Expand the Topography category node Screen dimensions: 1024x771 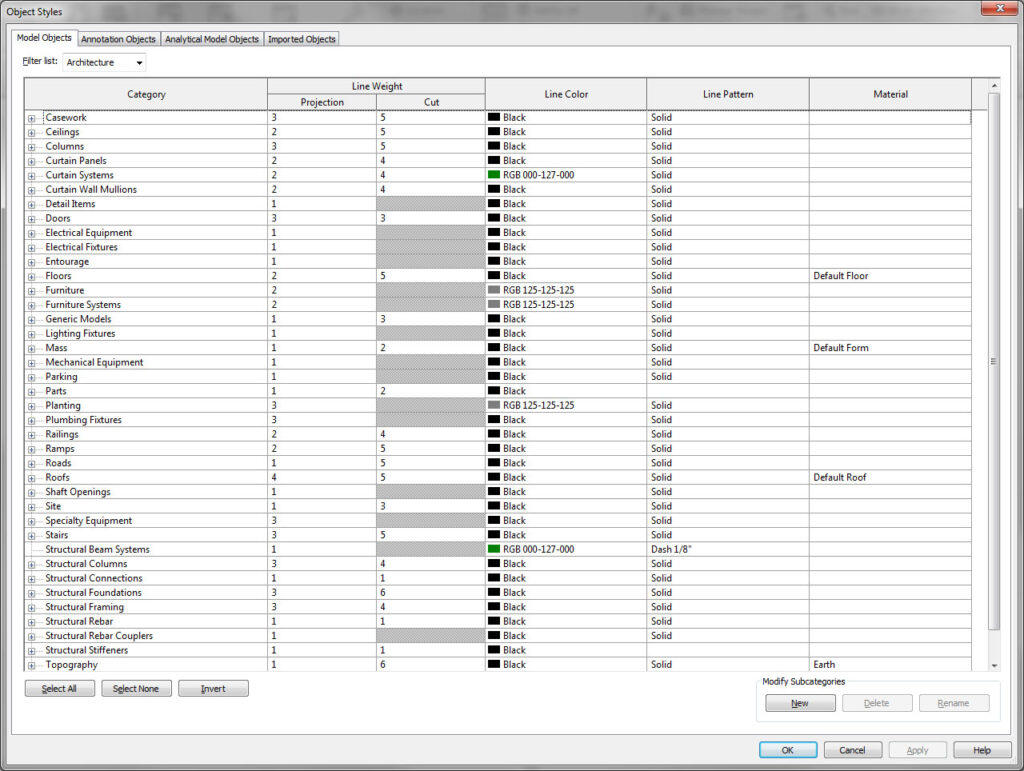coord(31,666)
